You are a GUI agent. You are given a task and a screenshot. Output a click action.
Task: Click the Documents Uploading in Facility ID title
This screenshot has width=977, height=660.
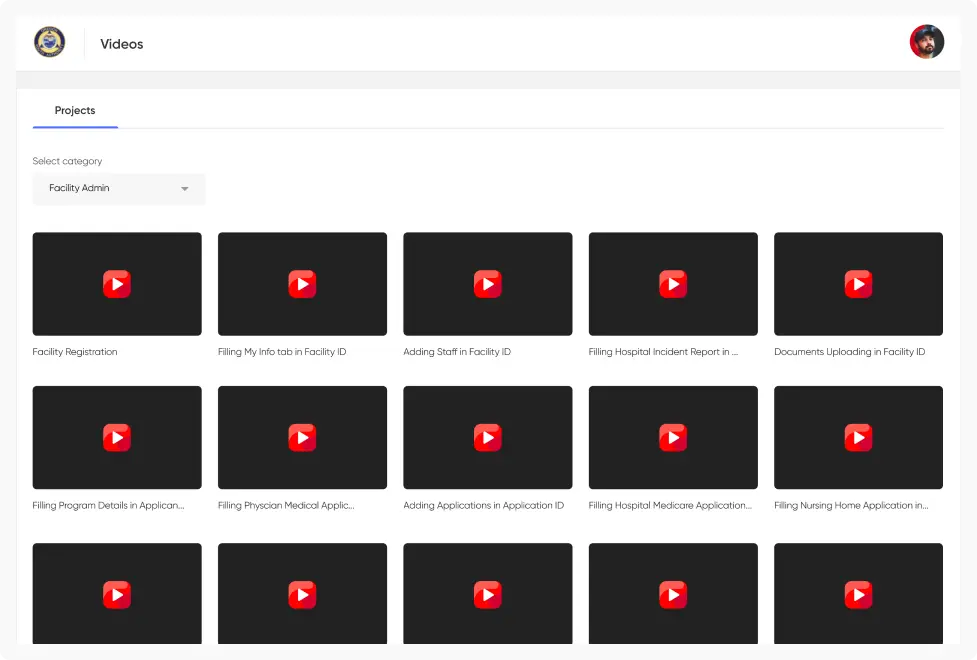(849, 352)
